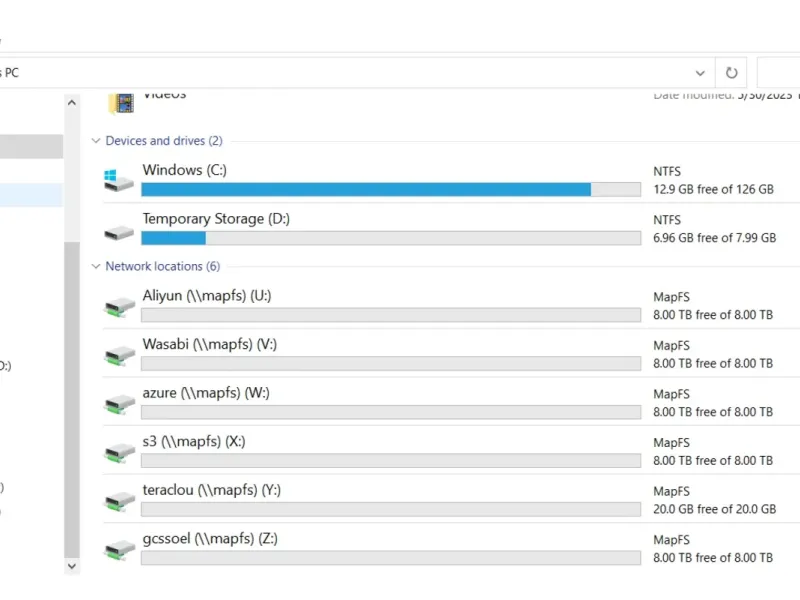Click the Wasabi (V:) network drive icon

(x=120, y=355)
